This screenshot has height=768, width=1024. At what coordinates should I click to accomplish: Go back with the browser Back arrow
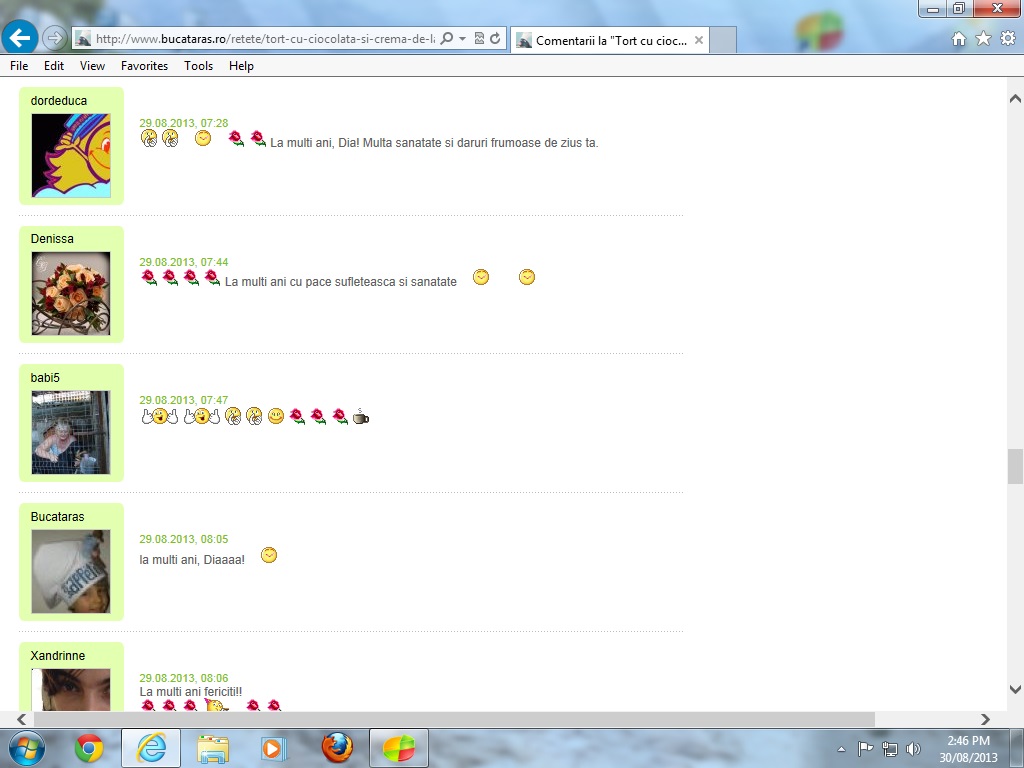[x=21, y=38]
